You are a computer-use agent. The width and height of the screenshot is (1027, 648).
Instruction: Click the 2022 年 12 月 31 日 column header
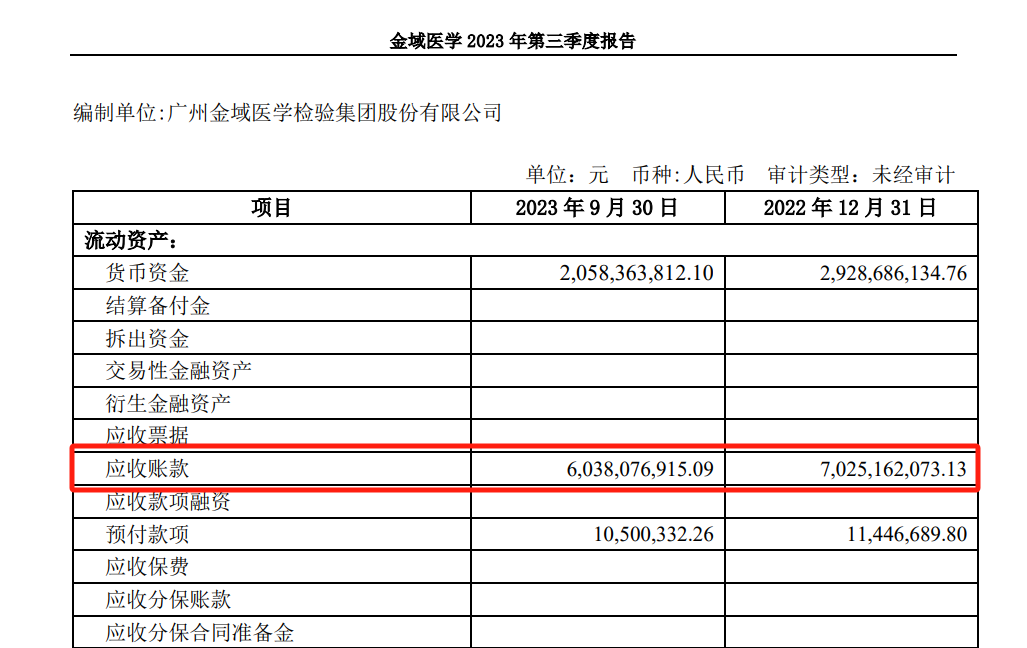tap(850, 208)
